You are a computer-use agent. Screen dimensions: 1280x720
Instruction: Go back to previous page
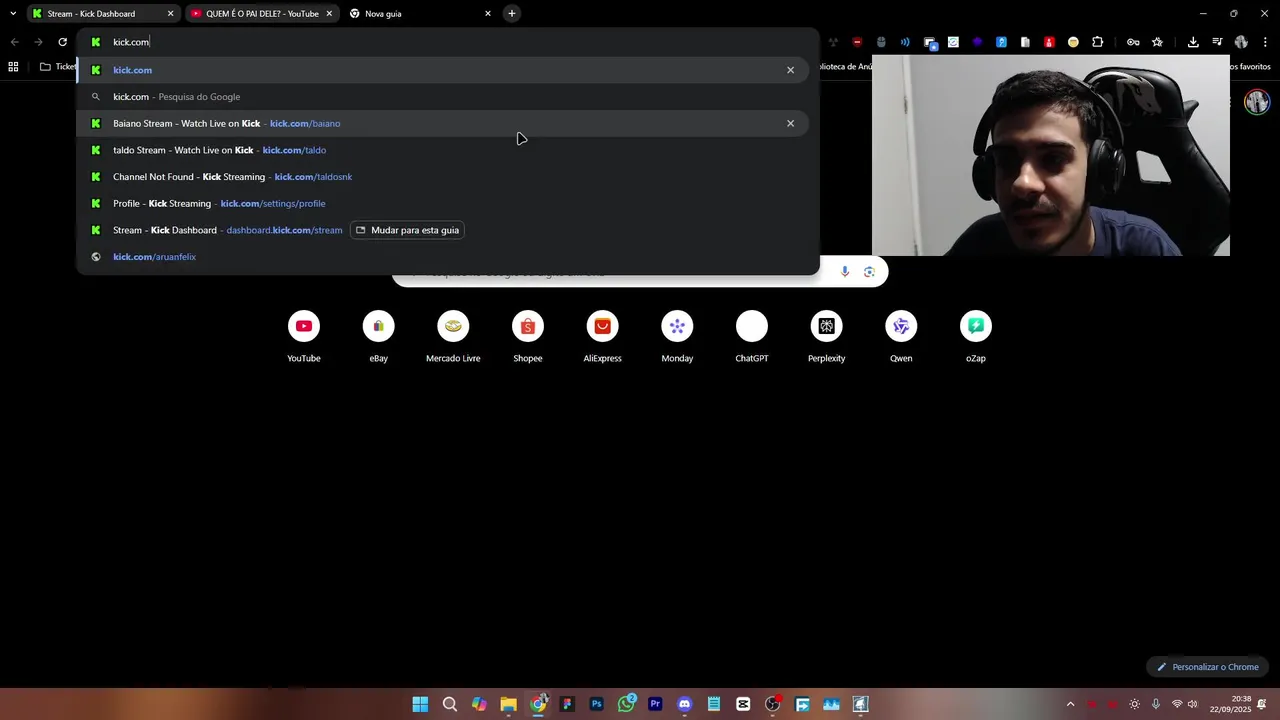(x=14, y=42)
